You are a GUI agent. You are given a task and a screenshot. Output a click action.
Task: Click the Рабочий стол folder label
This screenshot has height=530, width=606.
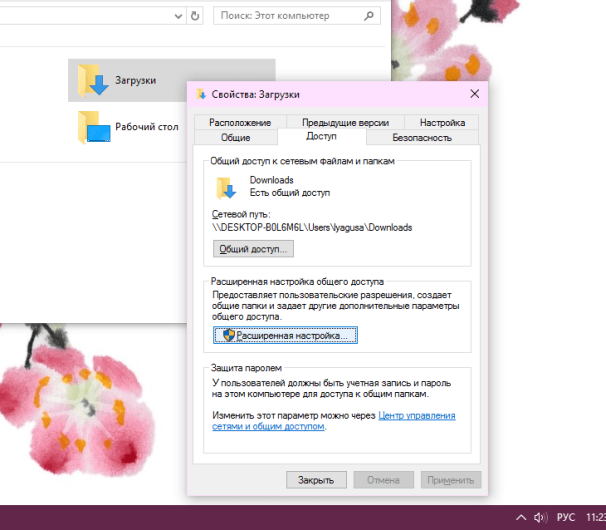click(147, 127)
